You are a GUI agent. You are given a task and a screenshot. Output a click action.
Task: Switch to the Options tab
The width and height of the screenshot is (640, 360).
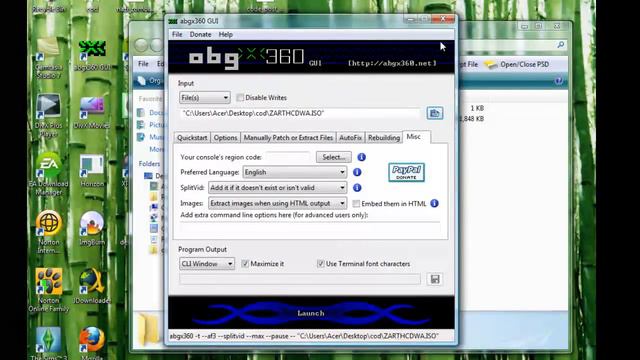225,138
